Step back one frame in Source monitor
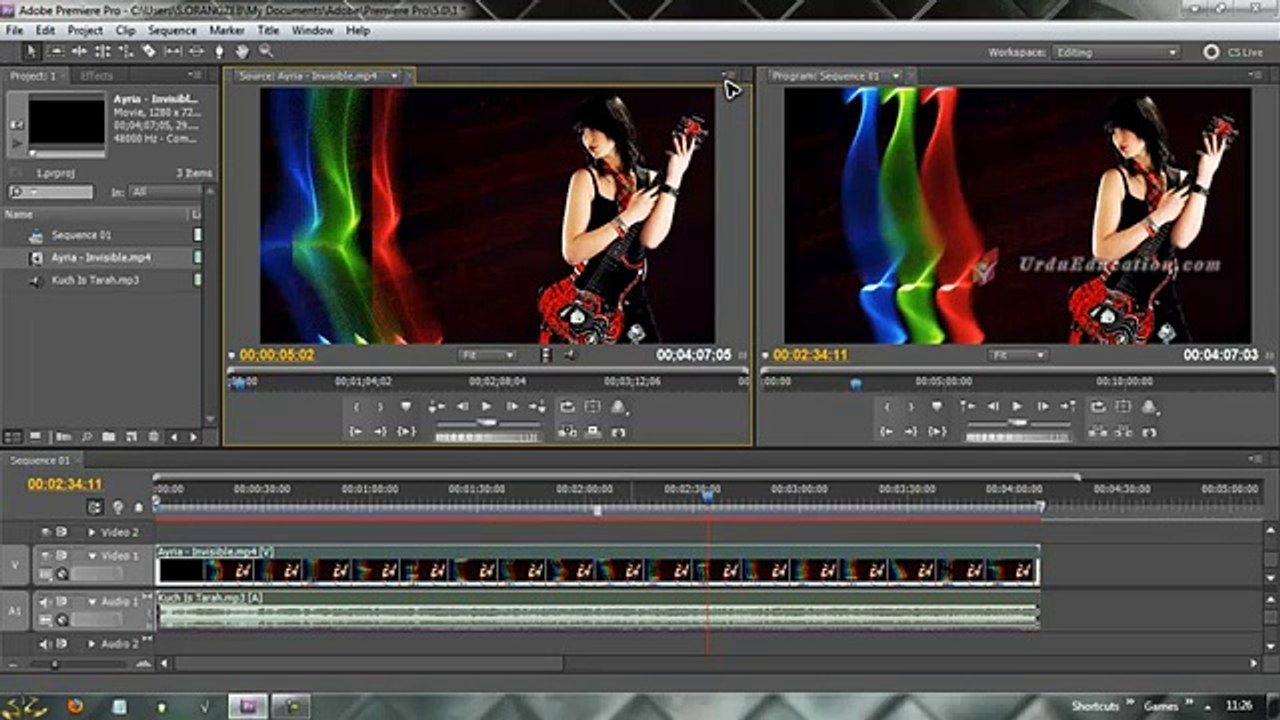 pos(462,406)
